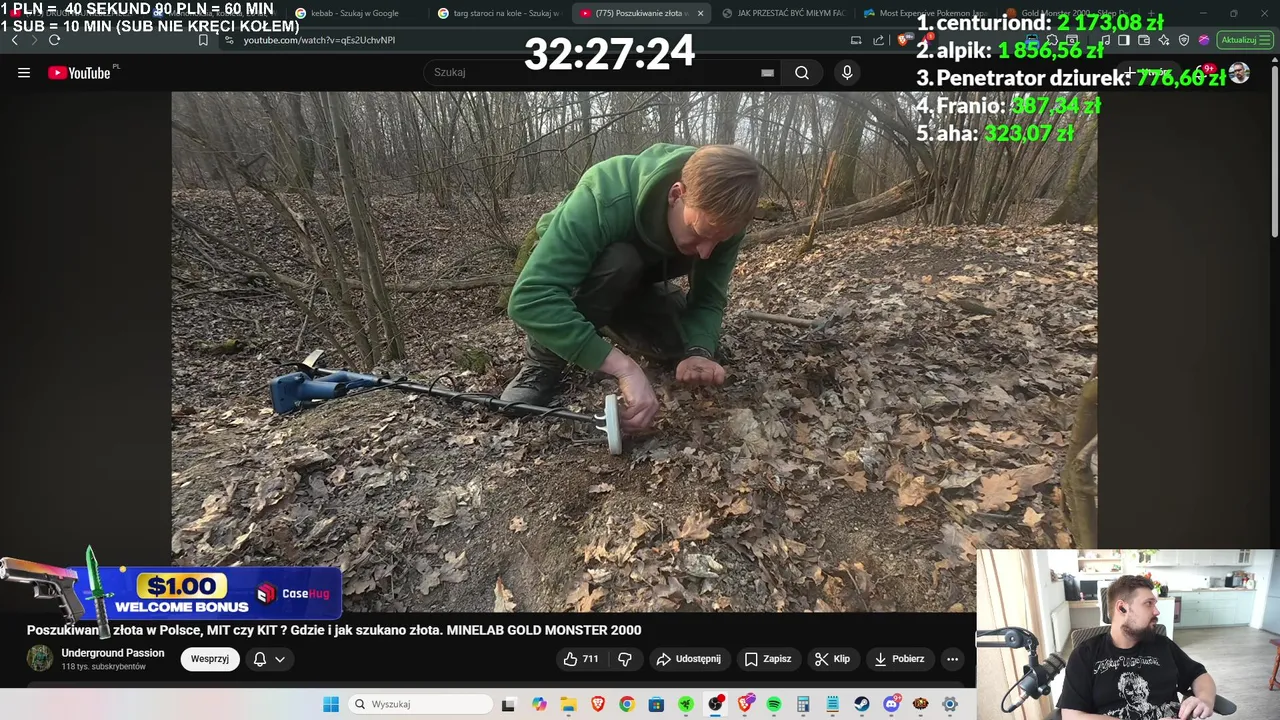Start voice search with the microphone icon
The image size is (1280, 720).
(847, 72)
